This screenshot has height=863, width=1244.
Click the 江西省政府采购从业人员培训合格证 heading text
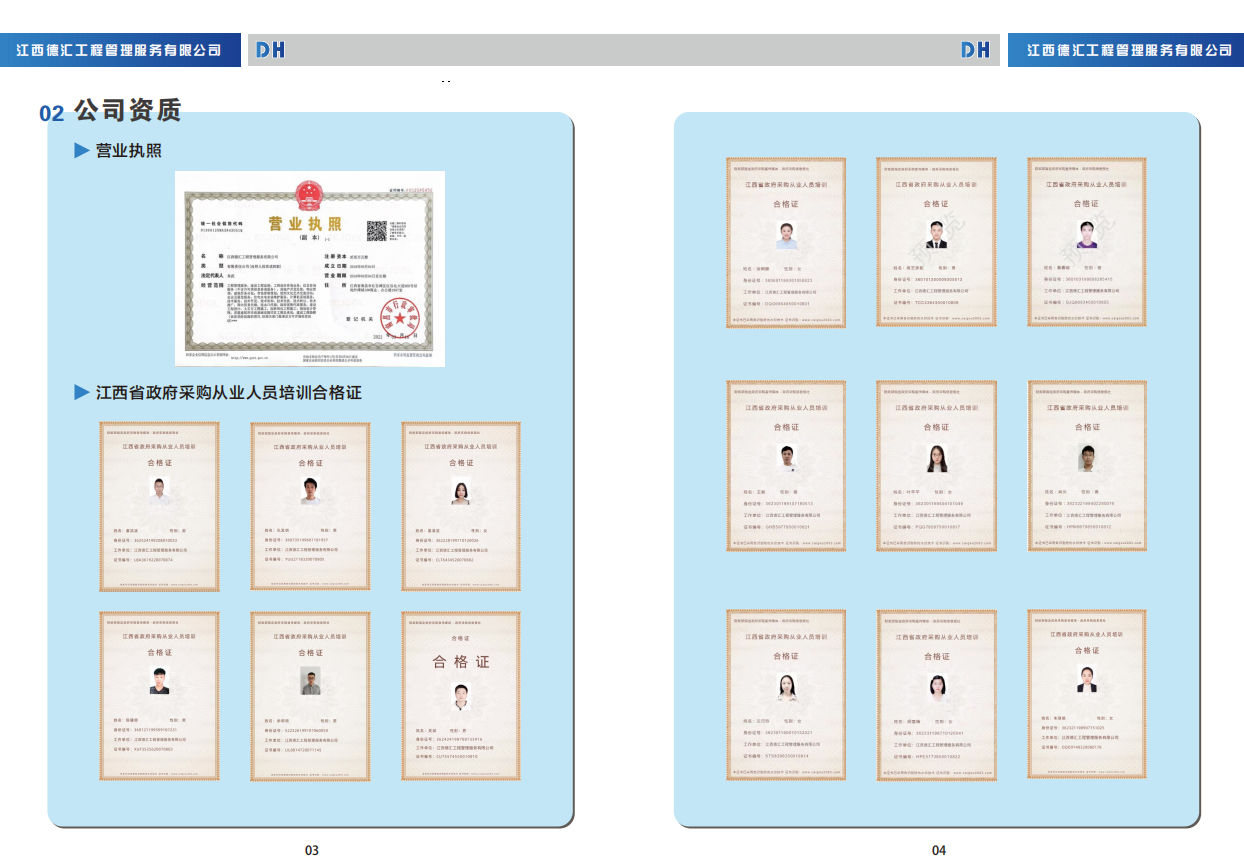point(228,392)
